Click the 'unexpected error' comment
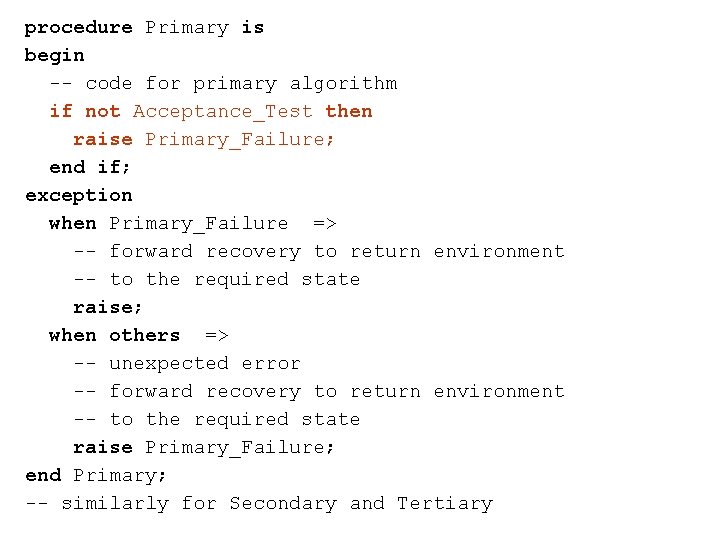This screenshot has height=540, width=720. pos(205,363)
